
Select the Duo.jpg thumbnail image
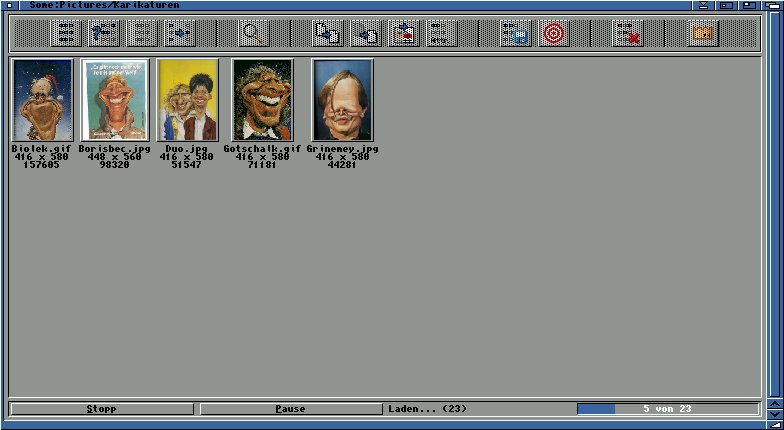pyautogui.click(x=188, y=100)
